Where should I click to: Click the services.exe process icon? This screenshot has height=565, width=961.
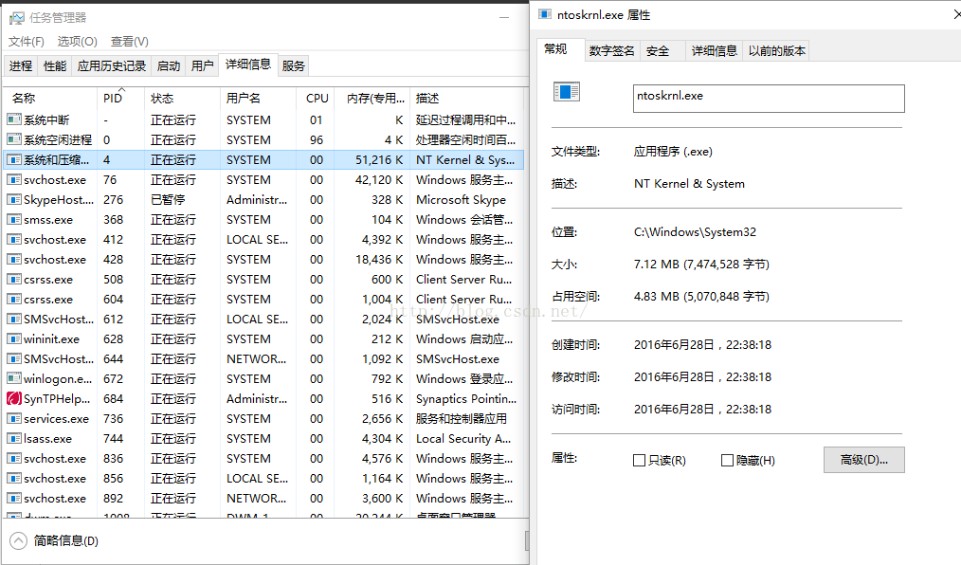point(14,419)
